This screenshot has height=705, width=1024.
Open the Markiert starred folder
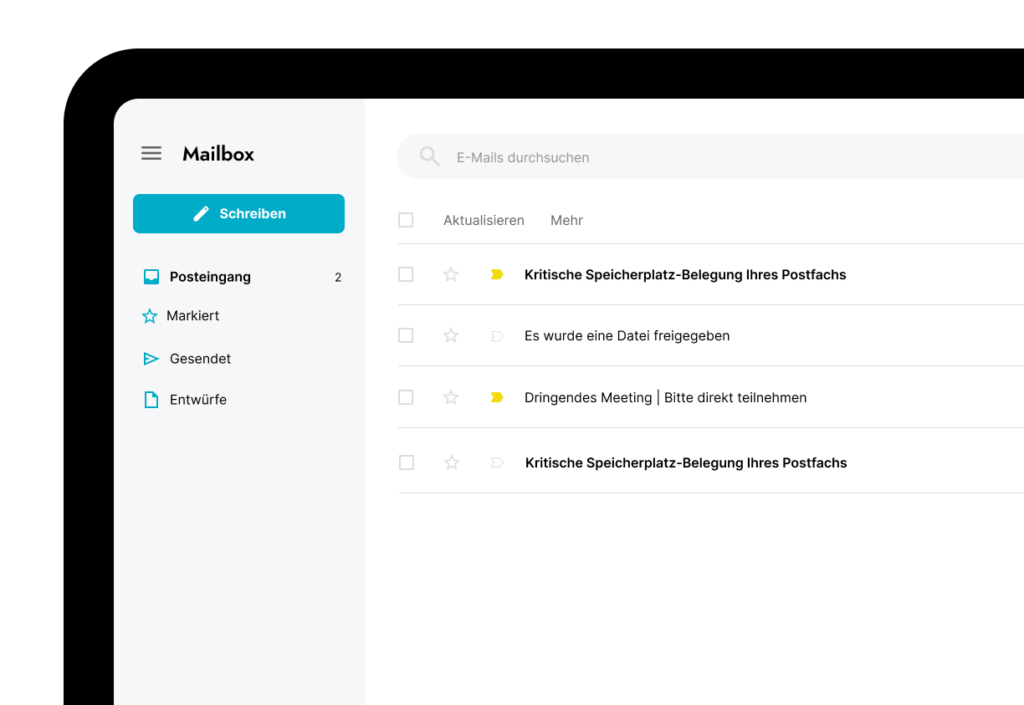193,316
